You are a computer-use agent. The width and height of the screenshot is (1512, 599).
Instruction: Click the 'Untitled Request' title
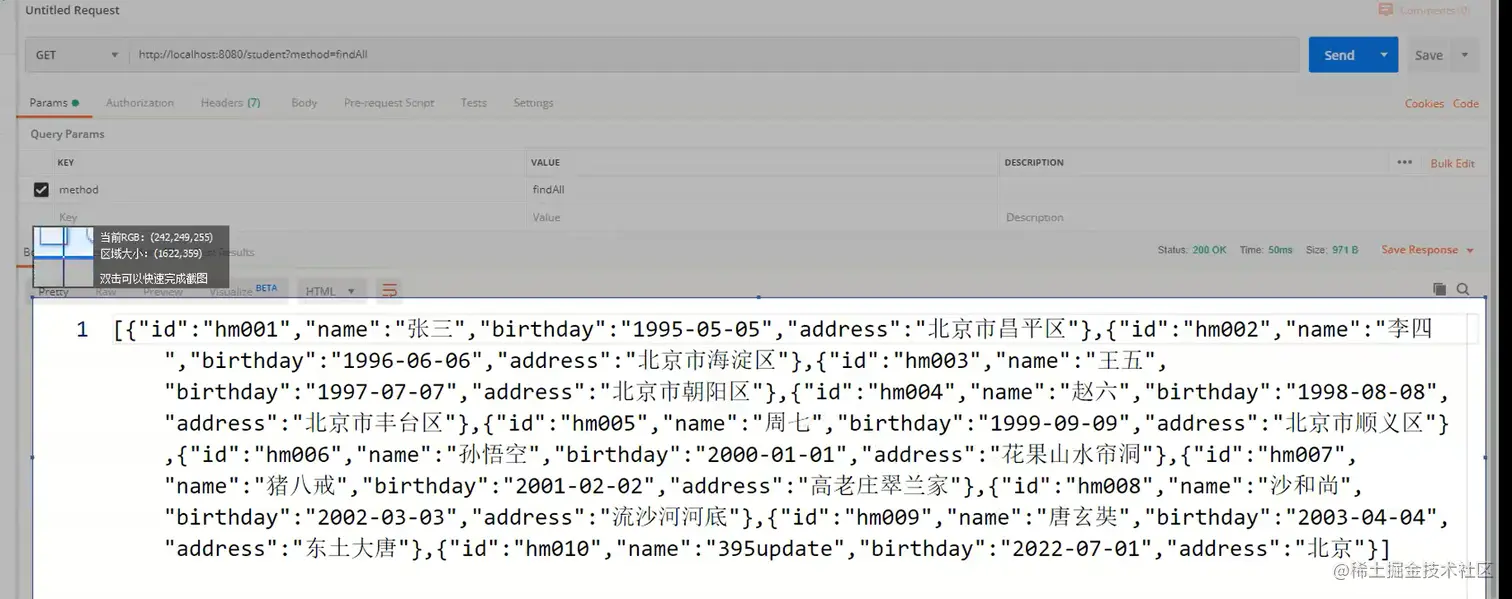point(72,10)
